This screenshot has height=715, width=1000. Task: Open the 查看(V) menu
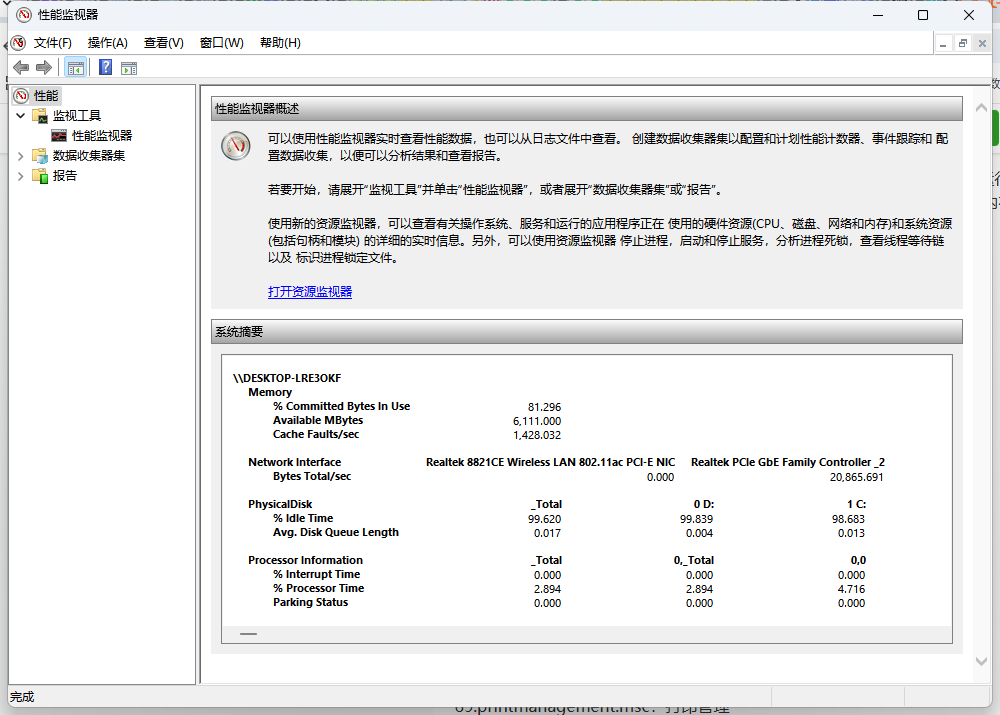[x=164, y=43]
